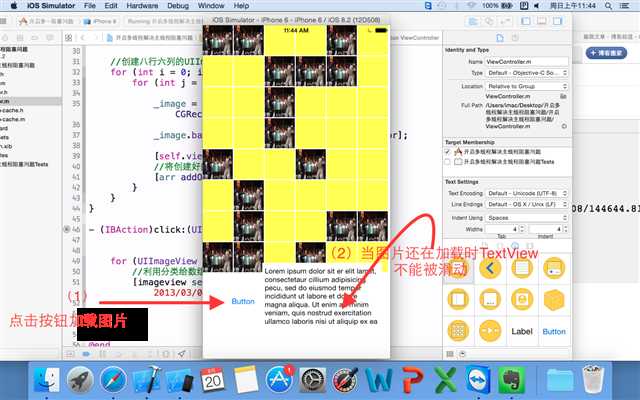
Task: Open the Indent Using dropdown
Action: [x=527, y=218]
